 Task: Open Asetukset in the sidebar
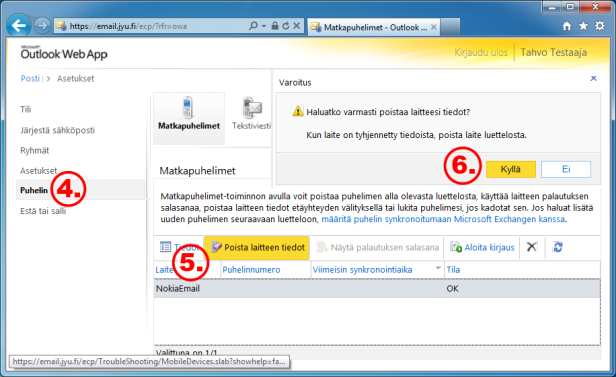pyautogui.click(x=38, y=171)
